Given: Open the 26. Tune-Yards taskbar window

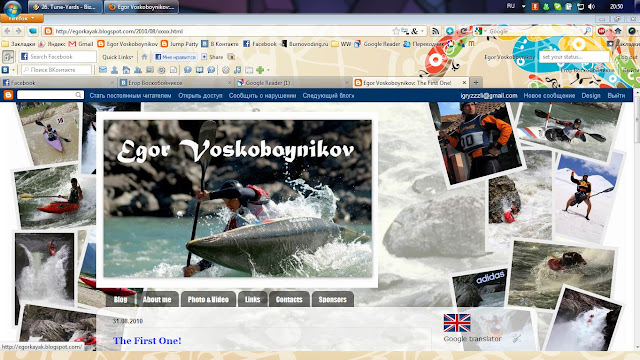Looking at the screenshot, I should point(64,7).
